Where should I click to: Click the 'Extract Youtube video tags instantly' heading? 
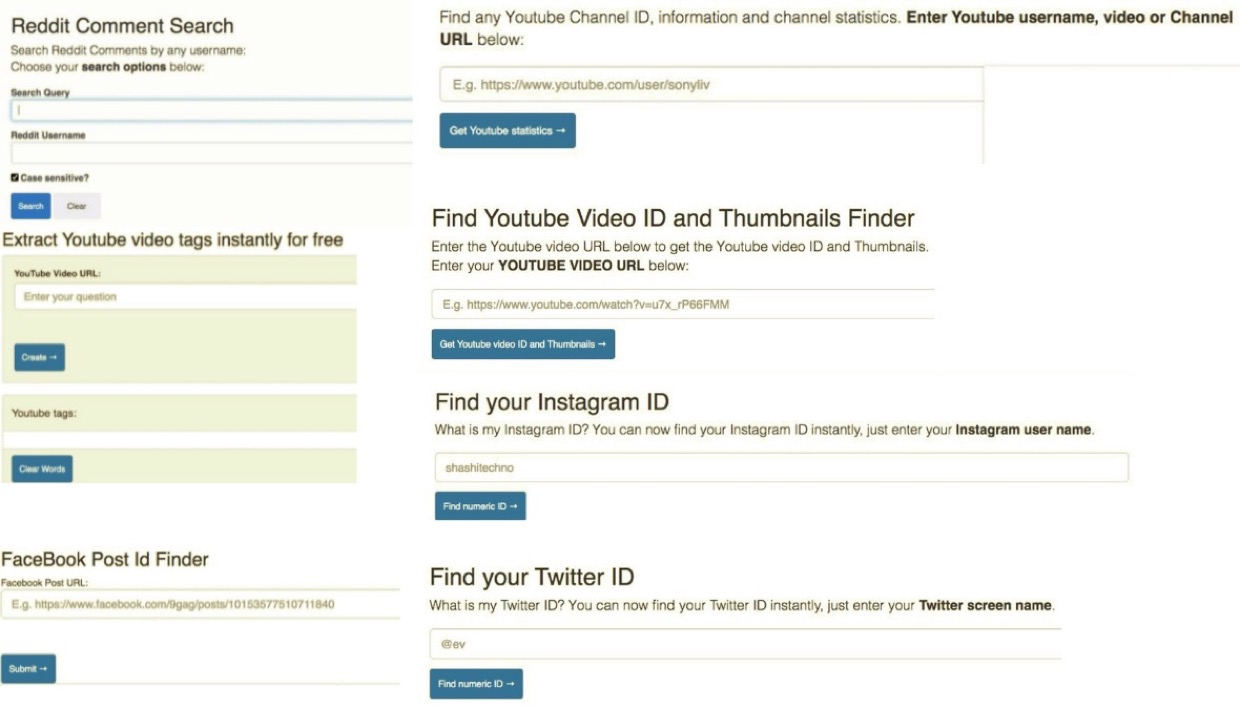click(173, 240)
